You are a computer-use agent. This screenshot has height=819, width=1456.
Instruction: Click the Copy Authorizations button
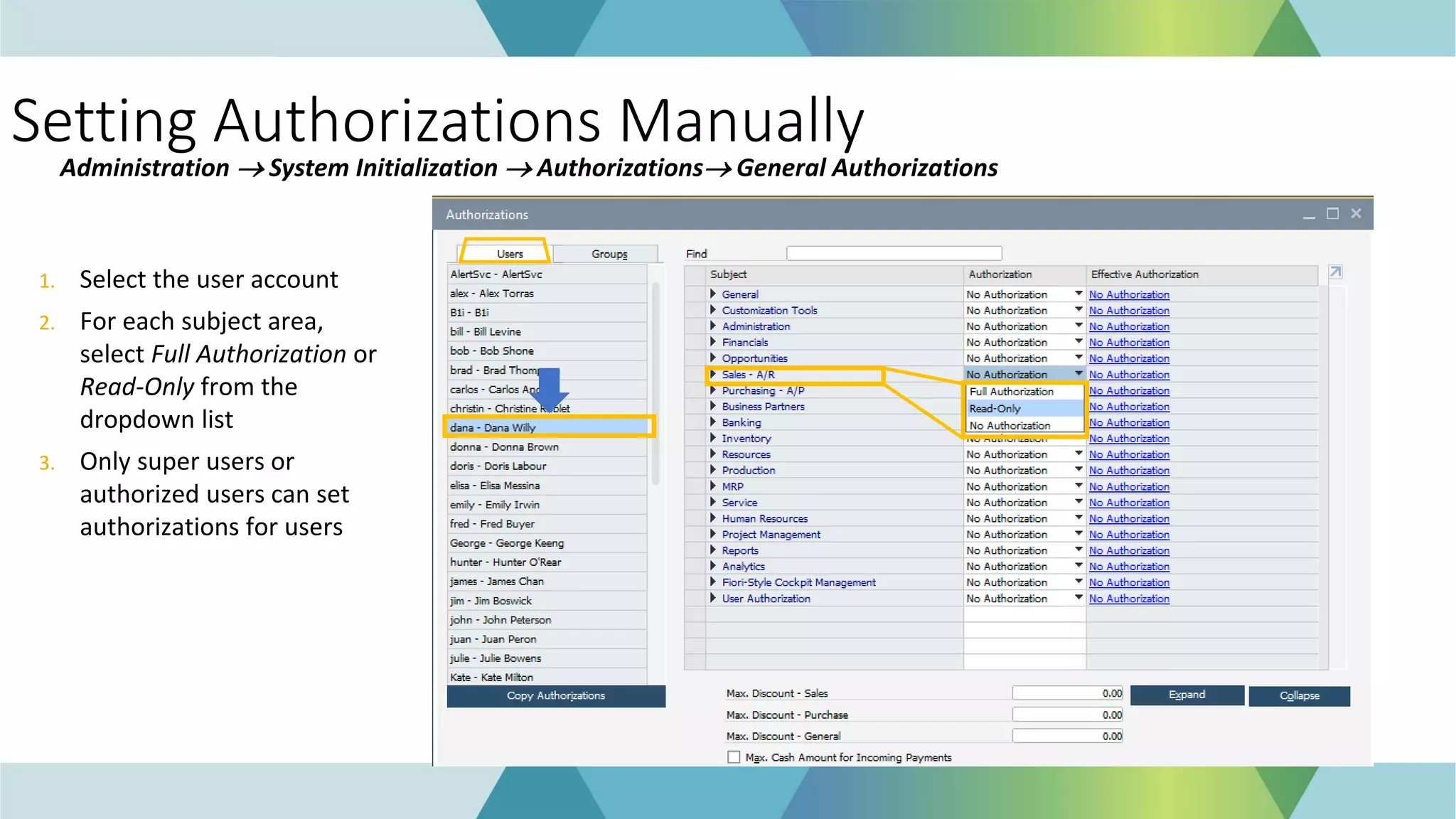coord(556,696)
